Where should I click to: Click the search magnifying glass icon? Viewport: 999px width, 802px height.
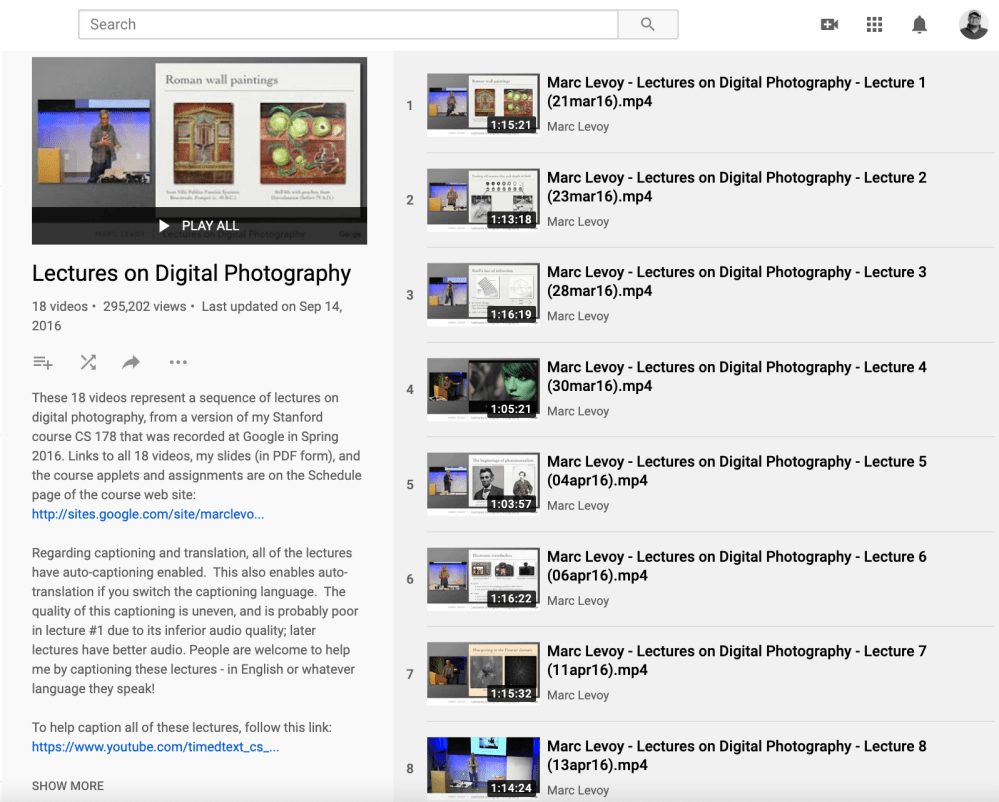click(x=648, y=24)
